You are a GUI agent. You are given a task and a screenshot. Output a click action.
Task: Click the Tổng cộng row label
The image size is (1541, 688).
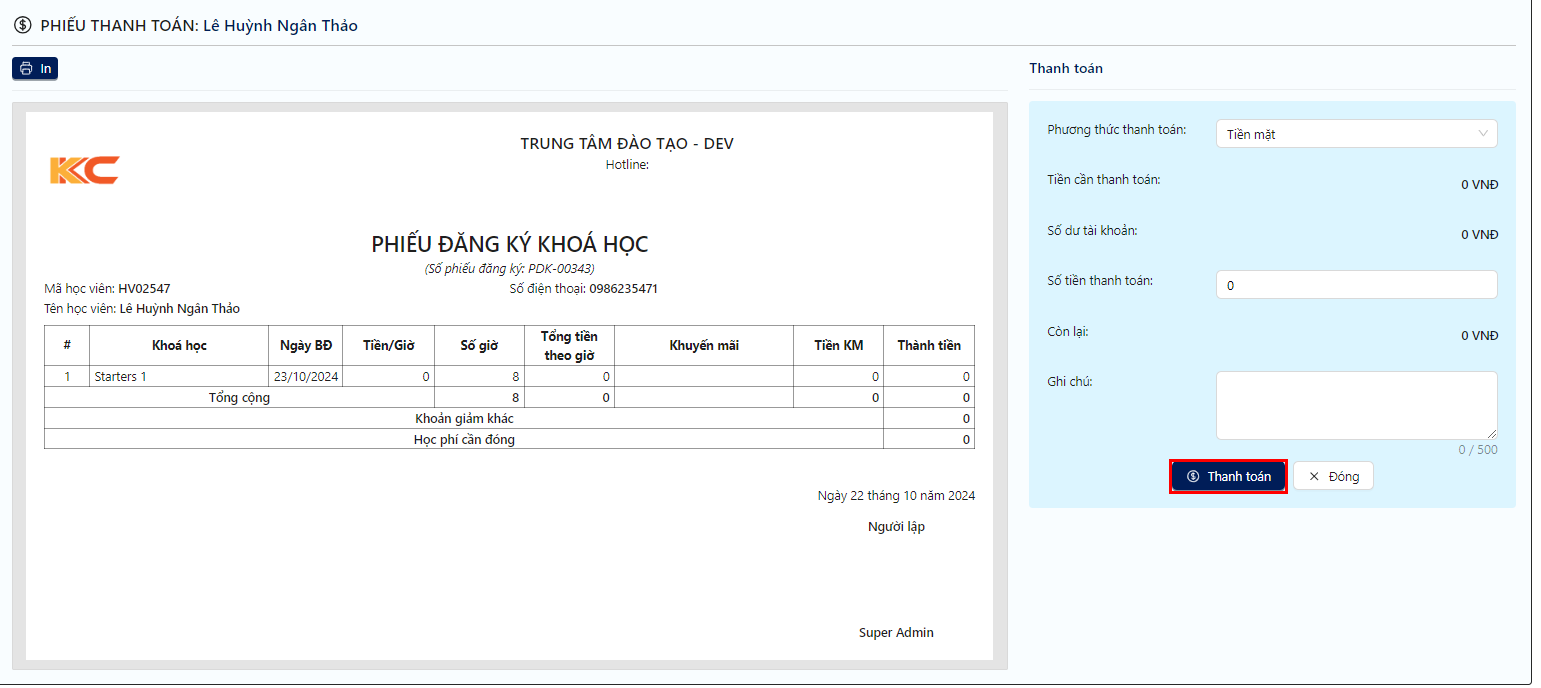click(239, 398)
